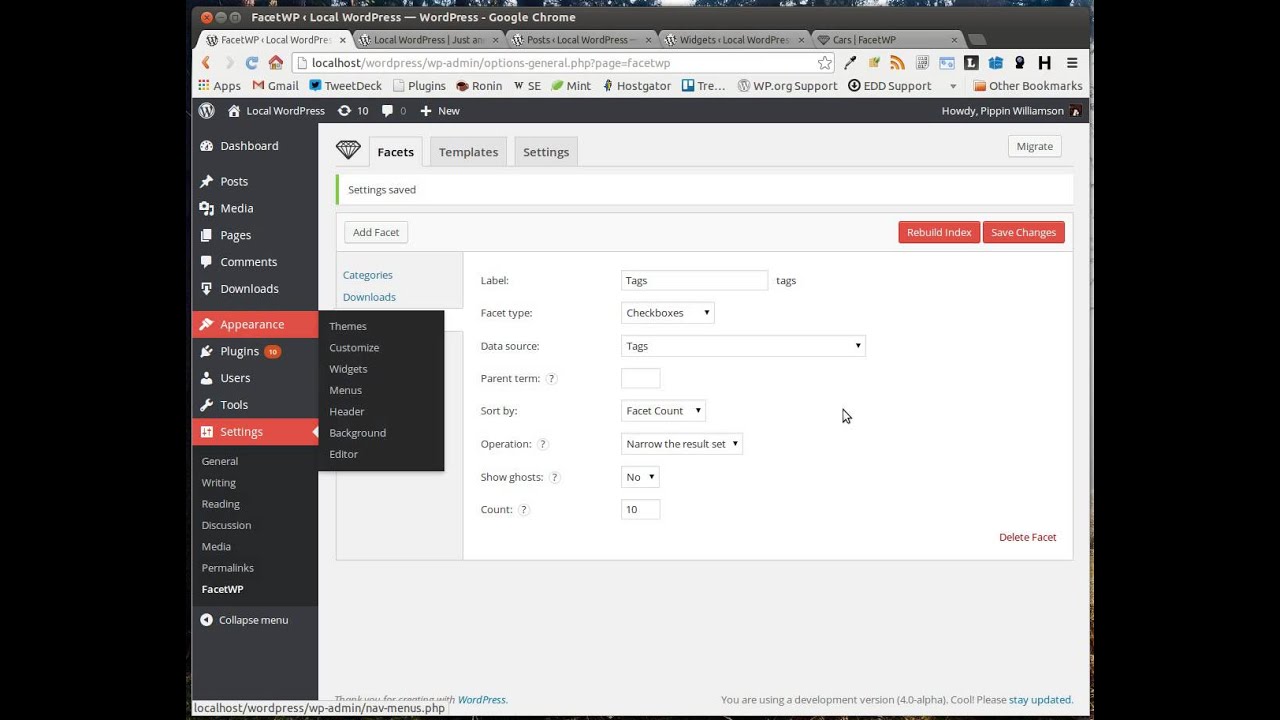This screenshot has width=1280, height=720.
Task: Open the TweetDeck bookmark
Action: 346,86
